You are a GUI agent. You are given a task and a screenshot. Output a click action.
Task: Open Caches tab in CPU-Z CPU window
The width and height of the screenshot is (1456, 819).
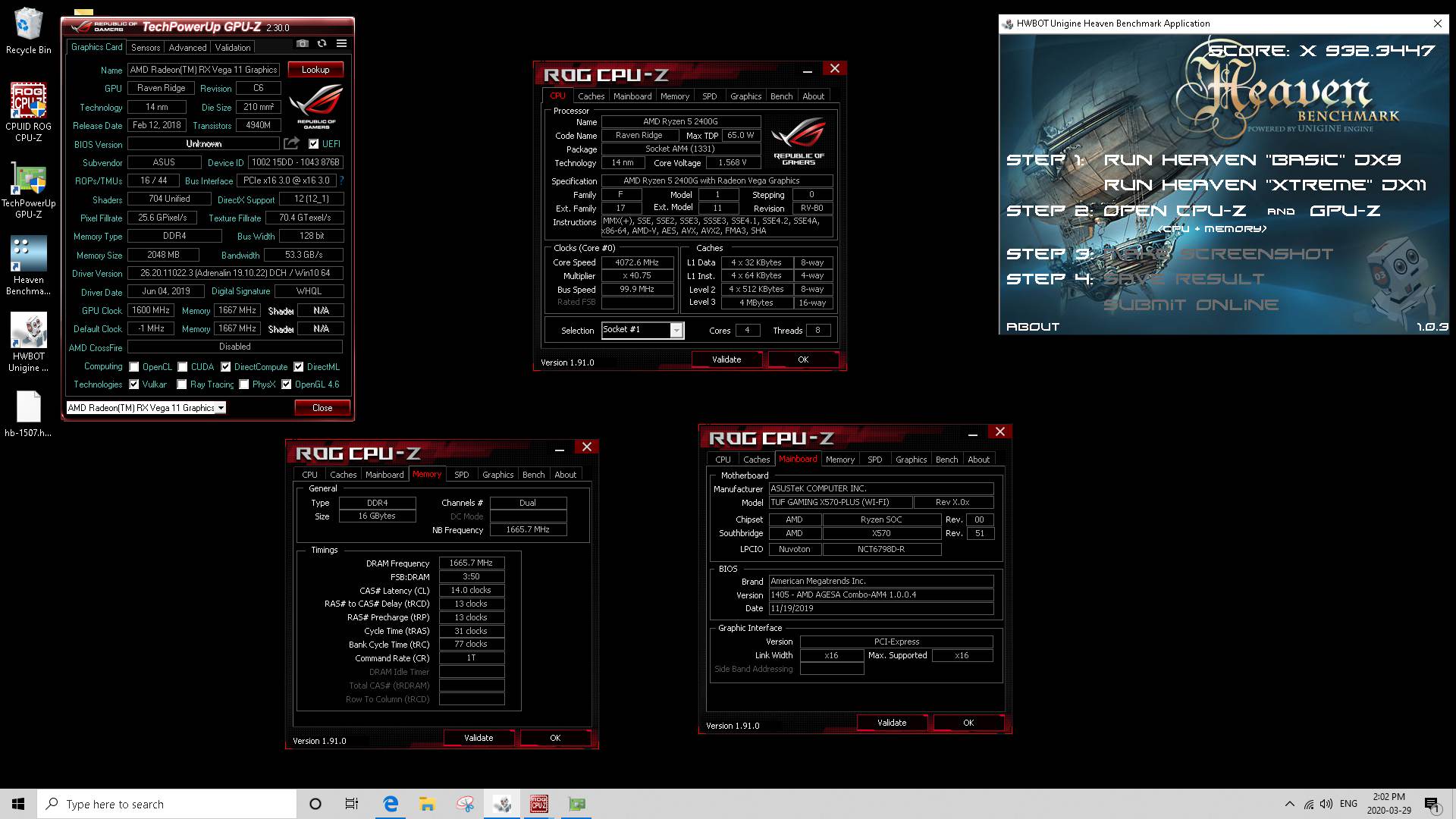[x=591, y=96]
